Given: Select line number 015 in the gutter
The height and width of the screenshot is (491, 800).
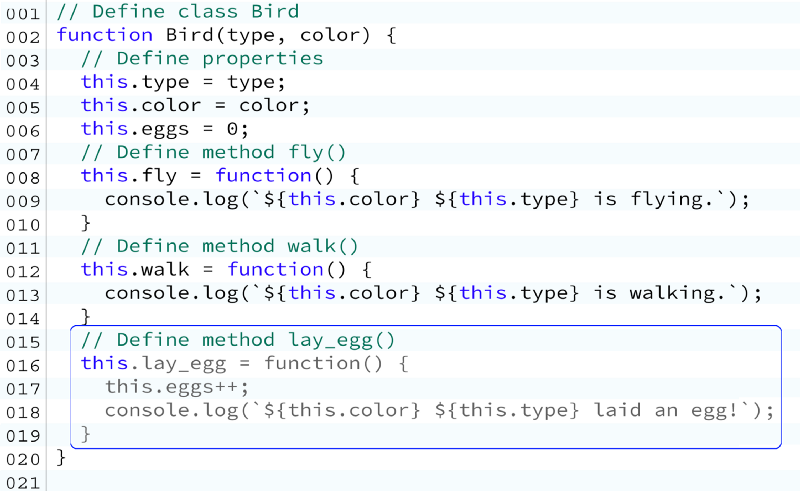Looking at the screenshot, I should click(x=22, y=342).
